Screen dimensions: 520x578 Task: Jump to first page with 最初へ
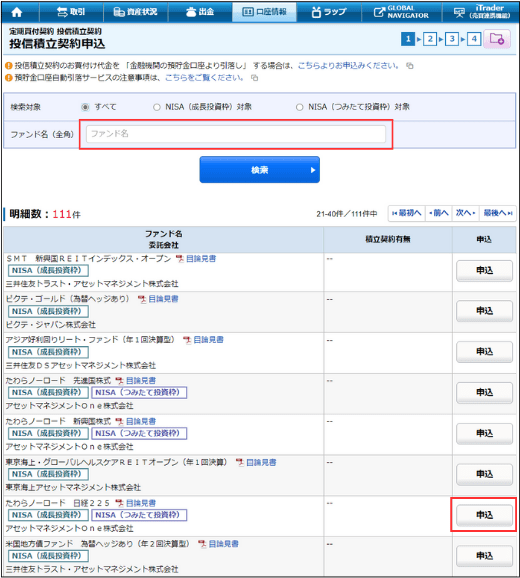click(407, 213)
